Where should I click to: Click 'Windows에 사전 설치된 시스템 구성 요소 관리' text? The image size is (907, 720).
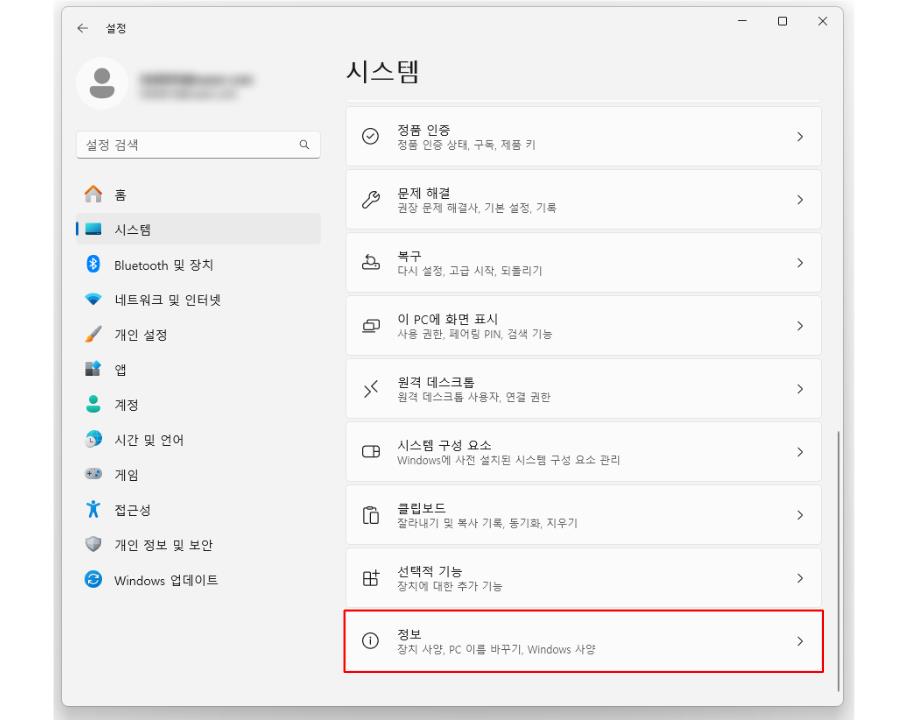(x=508, y=460)
